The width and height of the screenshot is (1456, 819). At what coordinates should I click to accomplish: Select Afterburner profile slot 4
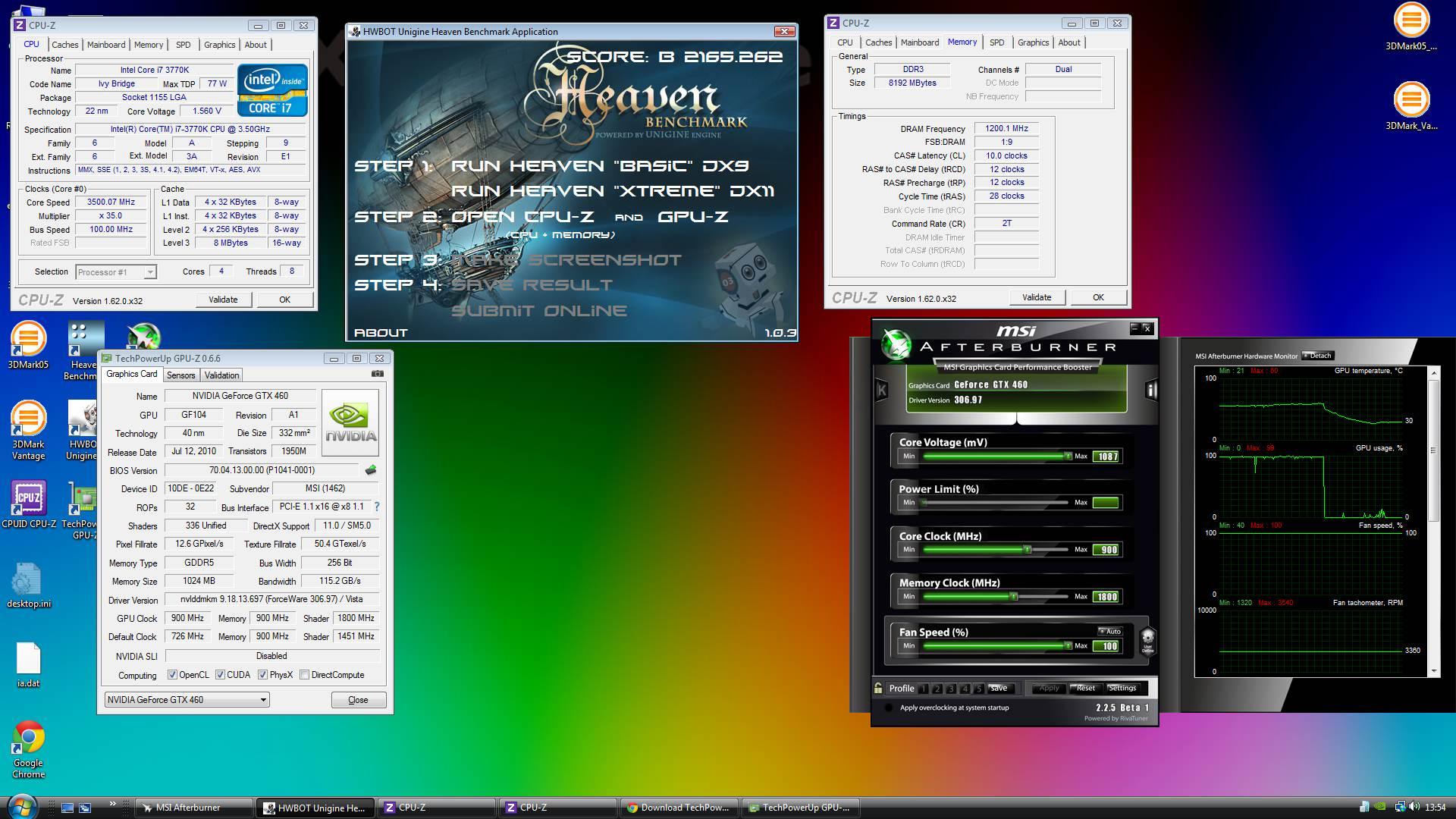(965, 689)
